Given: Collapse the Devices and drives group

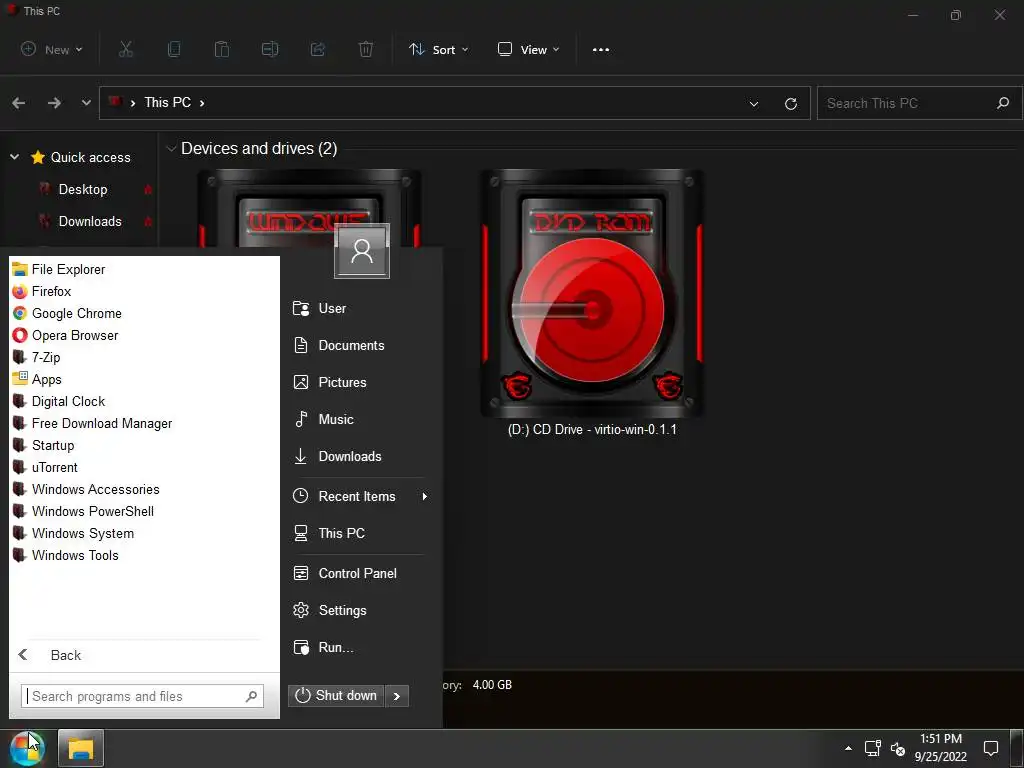Looking at the screenshot, I should tap(171, 149).
